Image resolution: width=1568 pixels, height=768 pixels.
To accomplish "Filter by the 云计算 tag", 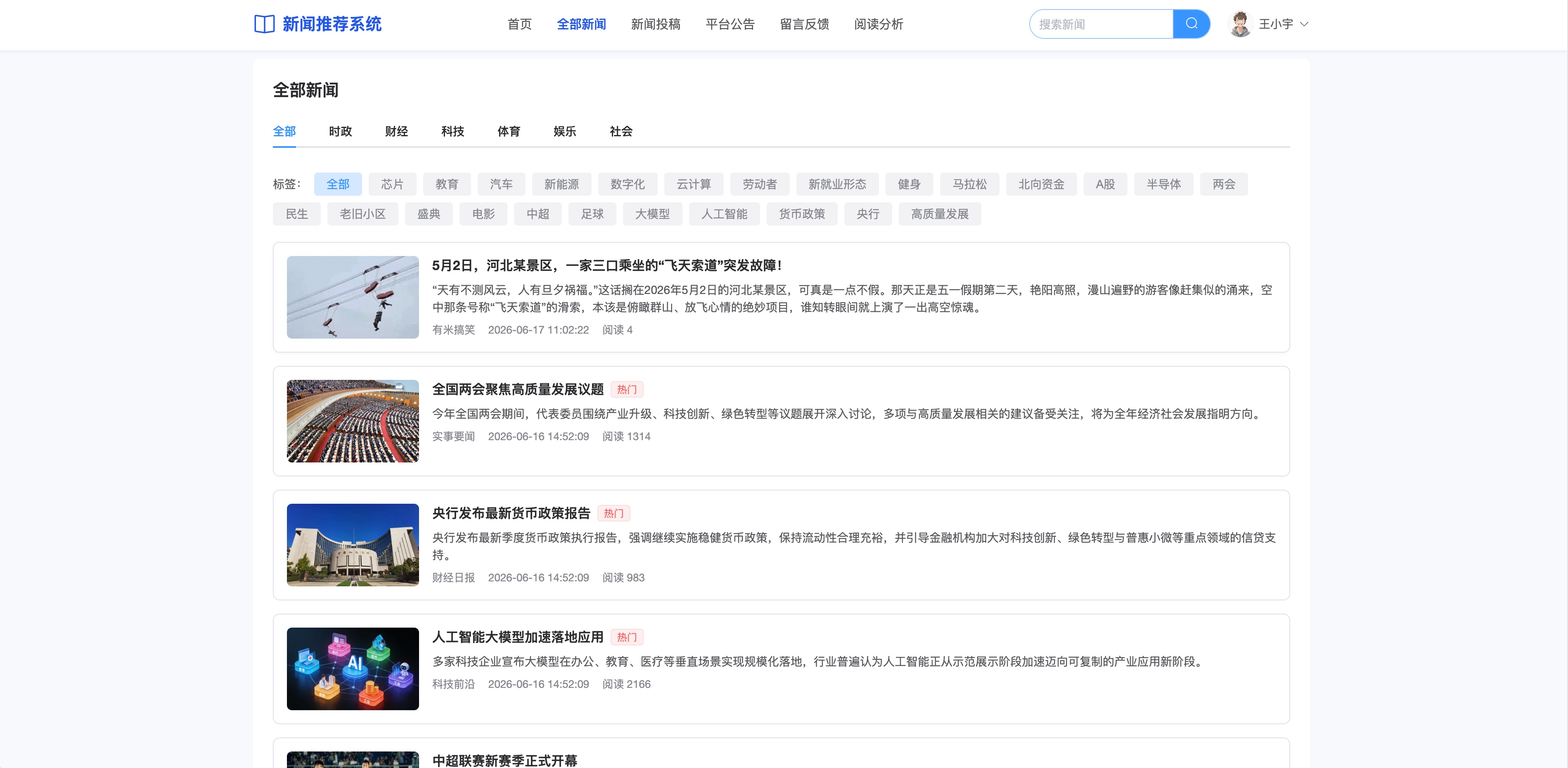I will (x=694, y=184).
